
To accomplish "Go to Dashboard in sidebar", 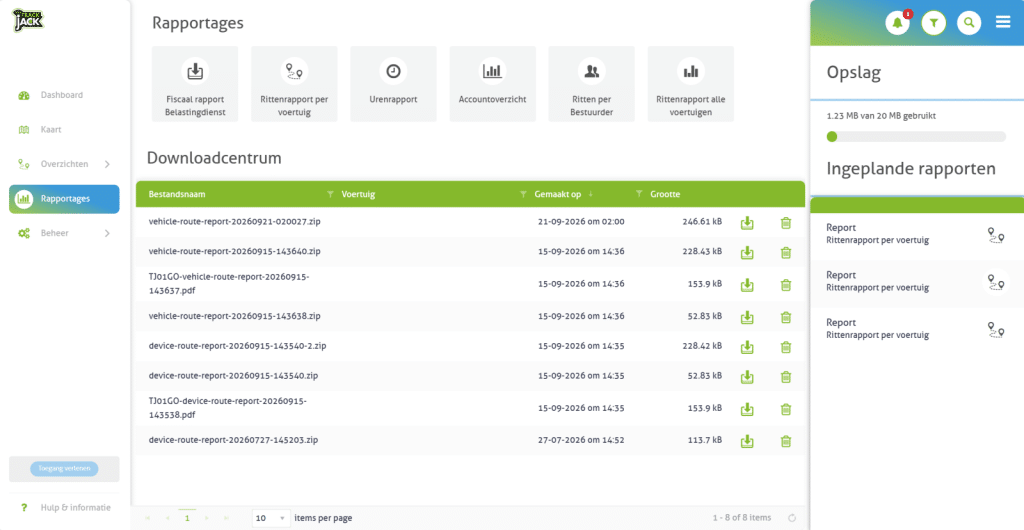I will 64,95.
